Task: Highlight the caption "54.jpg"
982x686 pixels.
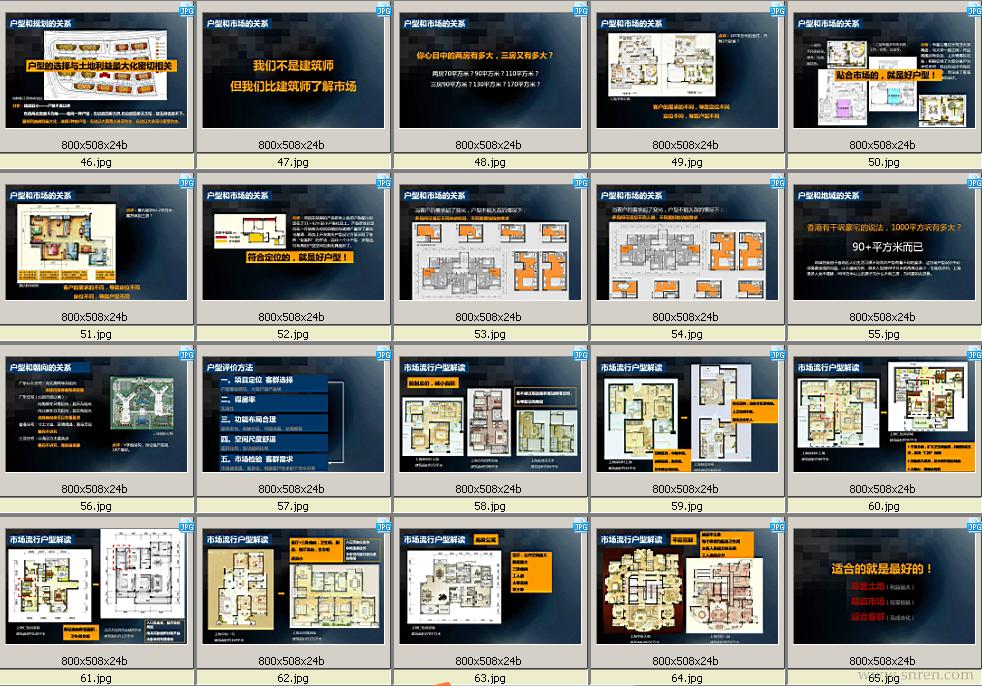Action: click(x=686, y=335)
